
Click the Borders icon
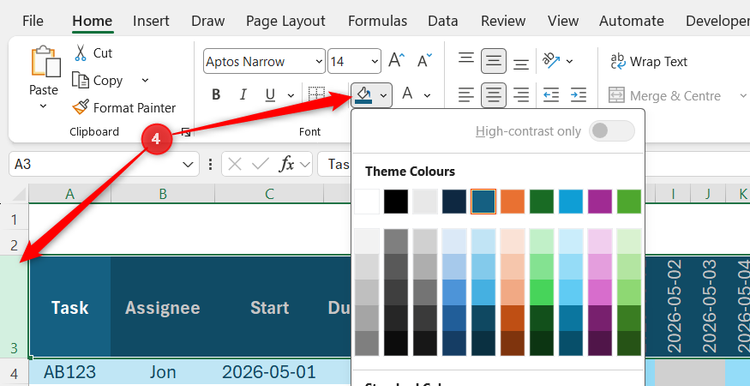coord(316,95)
